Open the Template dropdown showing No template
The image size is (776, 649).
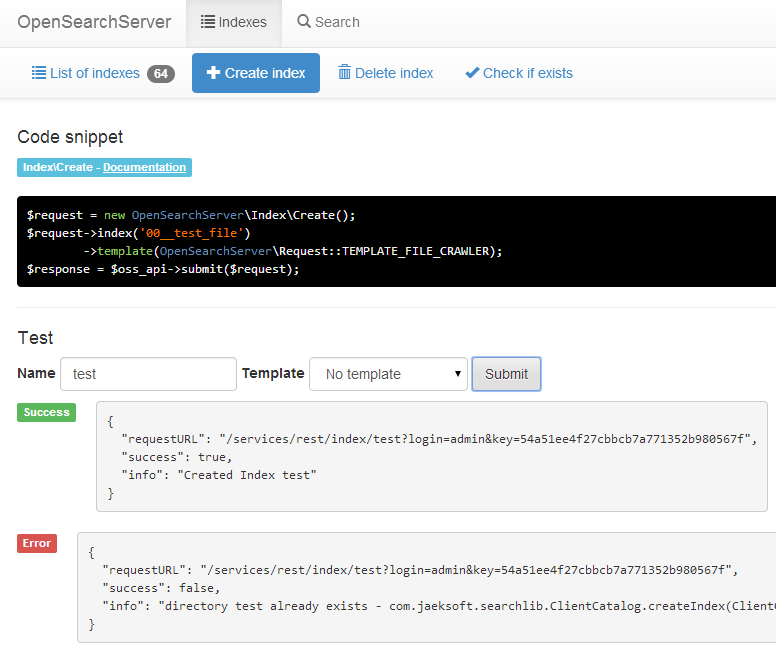pyautogui.click(x=388, y=374)
